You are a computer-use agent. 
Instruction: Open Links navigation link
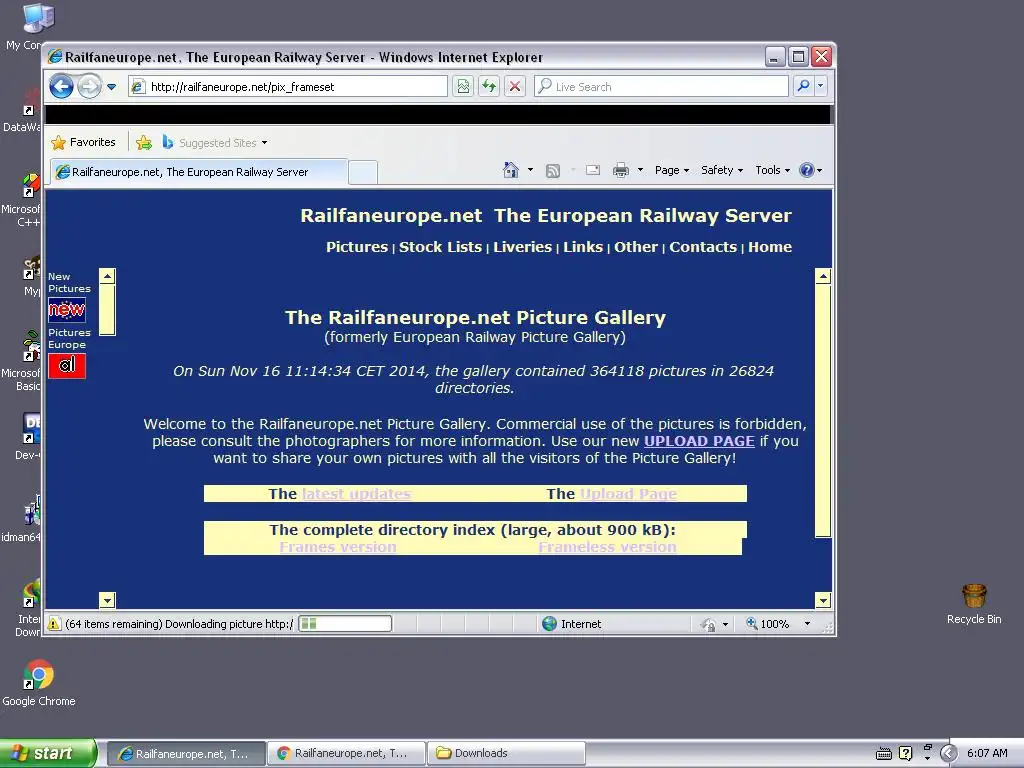583,247
